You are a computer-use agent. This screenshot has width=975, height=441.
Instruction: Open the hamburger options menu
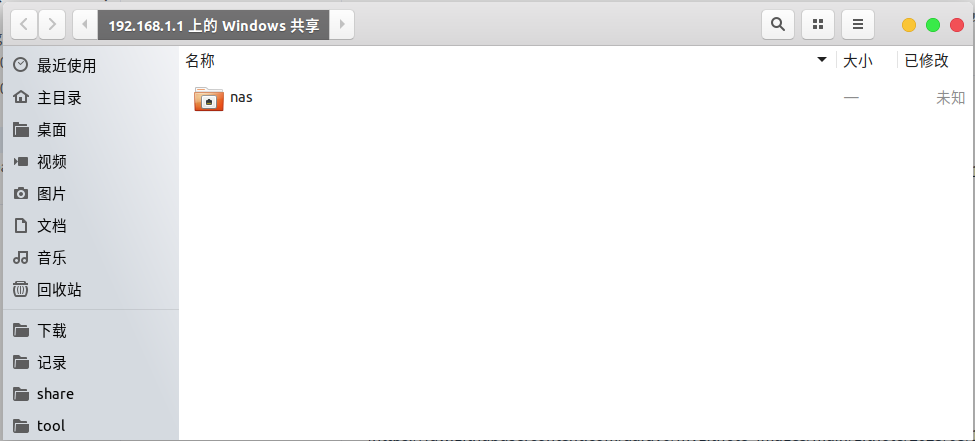tap(857, 24)
